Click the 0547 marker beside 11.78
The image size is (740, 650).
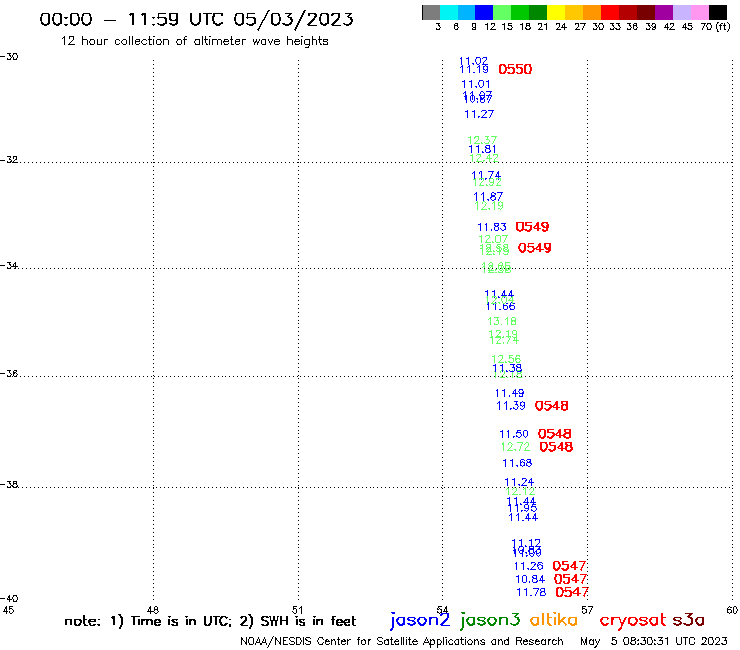coord(572,592)
